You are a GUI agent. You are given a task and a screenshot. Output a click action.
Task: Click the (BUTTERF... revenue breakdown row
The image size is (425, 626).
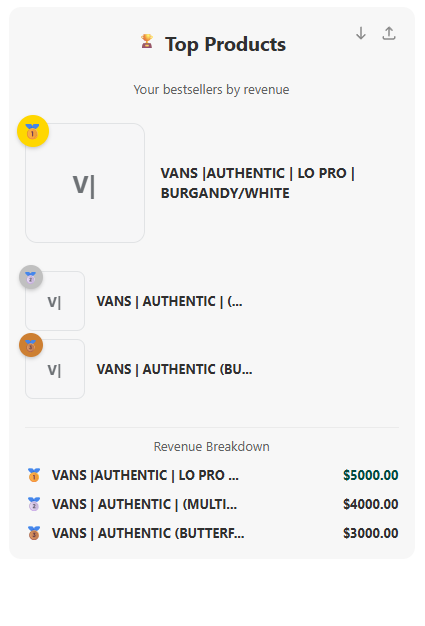click(212, 533)
